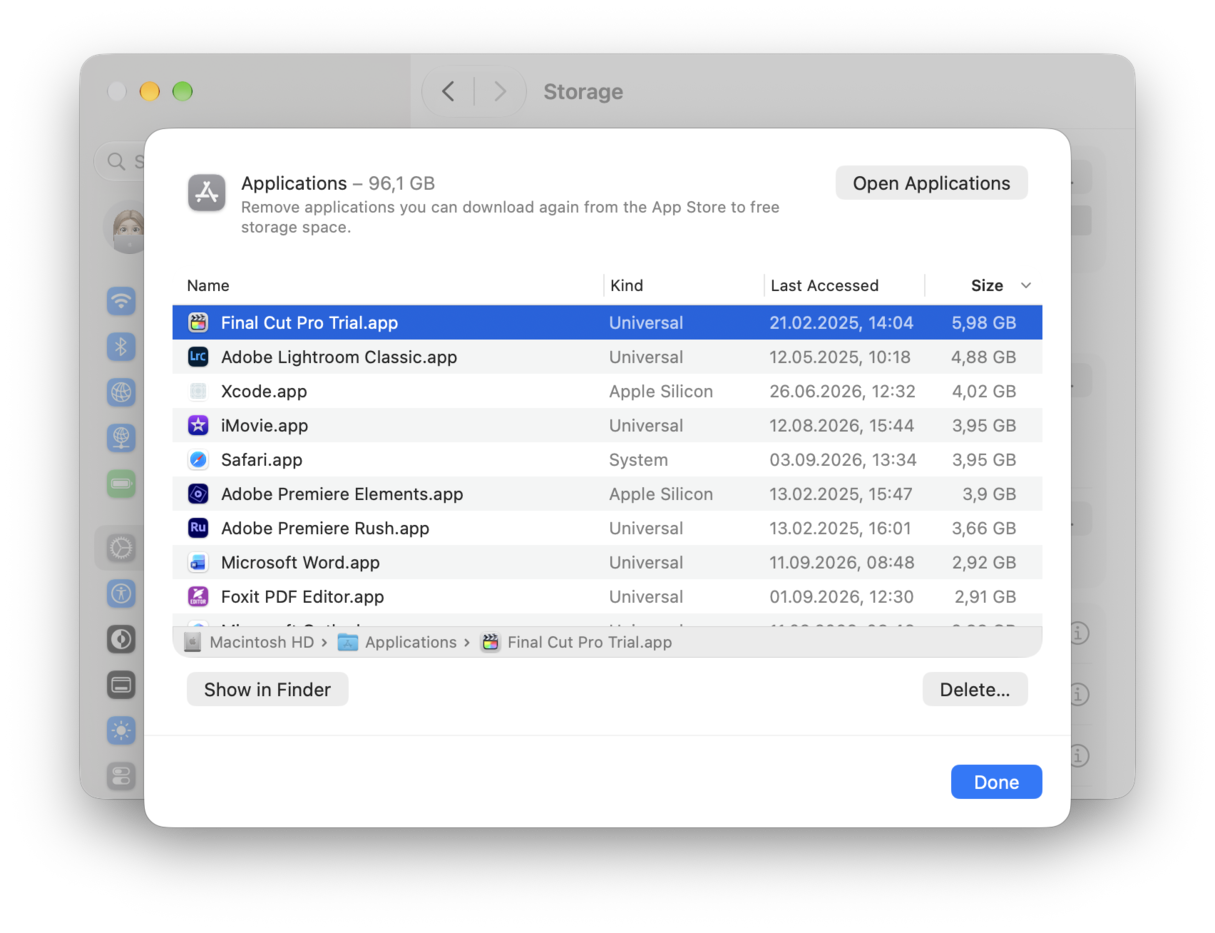
Task: Select the Xcode.app row icon
Action: tap(198, 391)
